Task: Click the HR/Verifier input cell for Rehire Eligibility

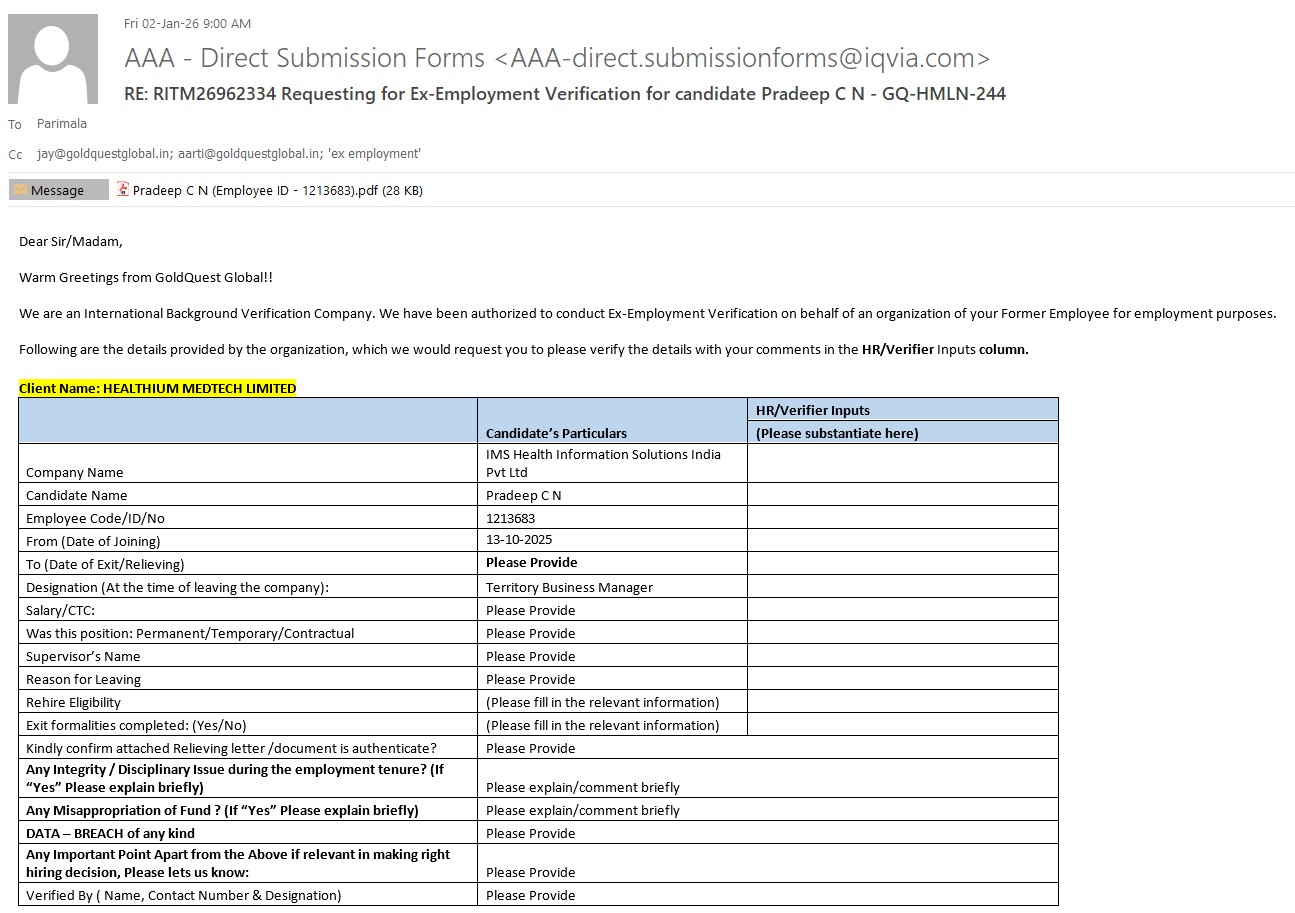Action: pyautogui.click(x=902, y=702)
